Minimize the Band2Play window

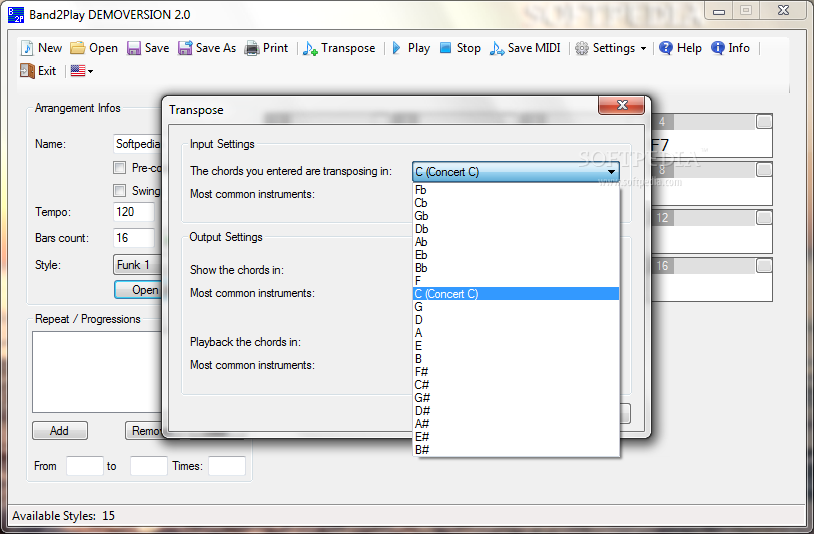coord(718,11)
